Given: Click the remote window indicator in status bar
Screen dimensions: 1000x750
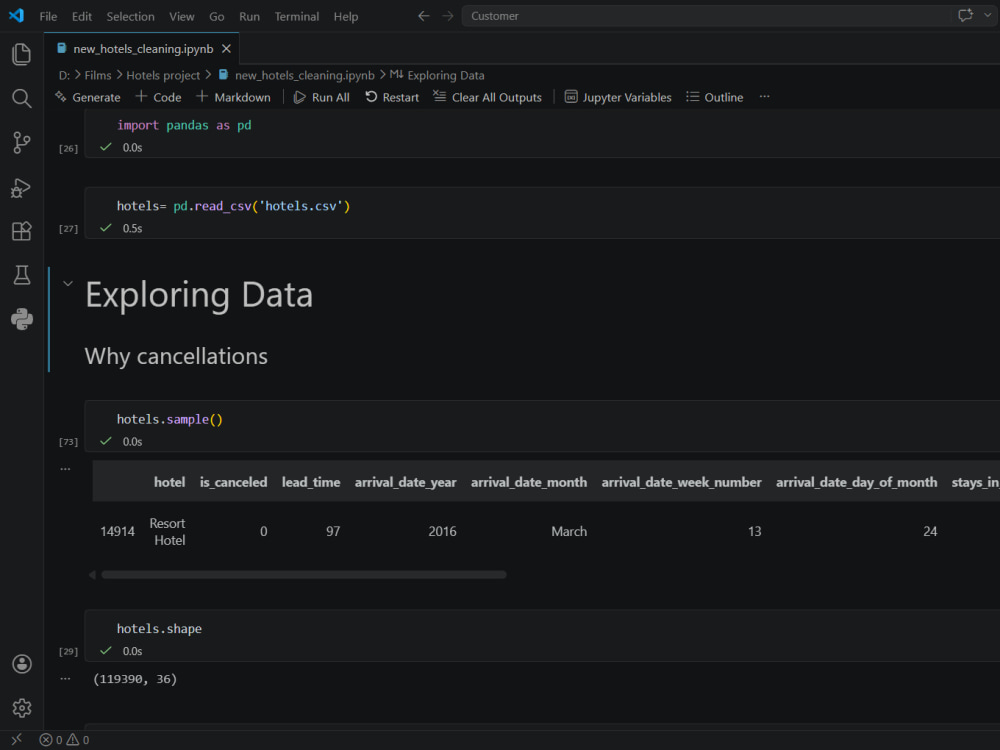Looking at the screenshot, I should [x=17, y=739].
